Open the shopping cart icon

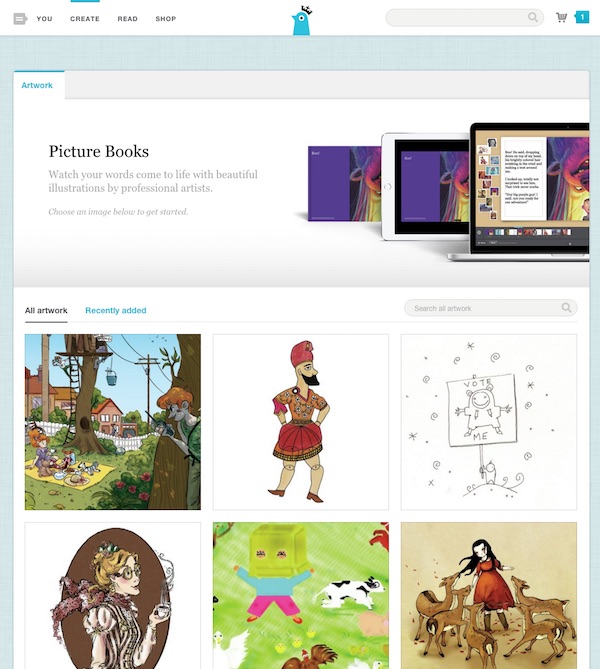point(562,17)
